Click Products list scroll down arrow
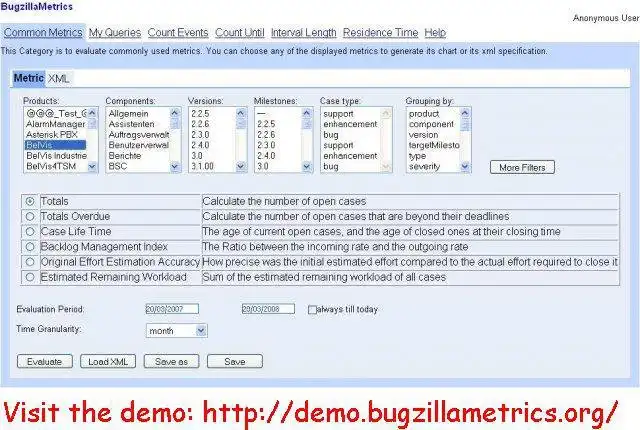The image size is (640, 430). pos(92,166)
